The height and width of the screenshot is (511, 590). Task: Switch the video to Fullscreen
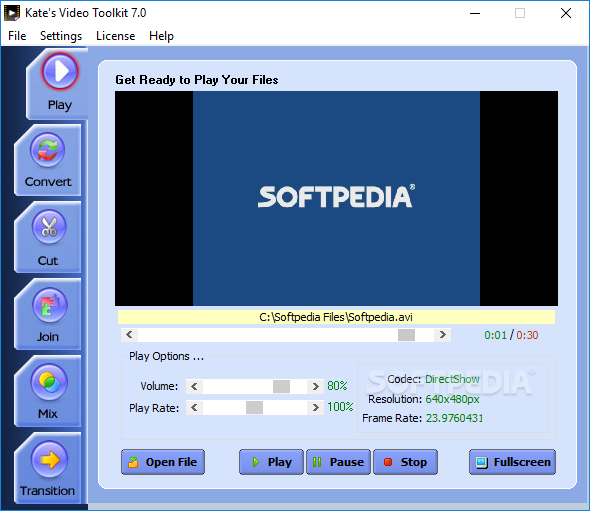pos(512,462)
